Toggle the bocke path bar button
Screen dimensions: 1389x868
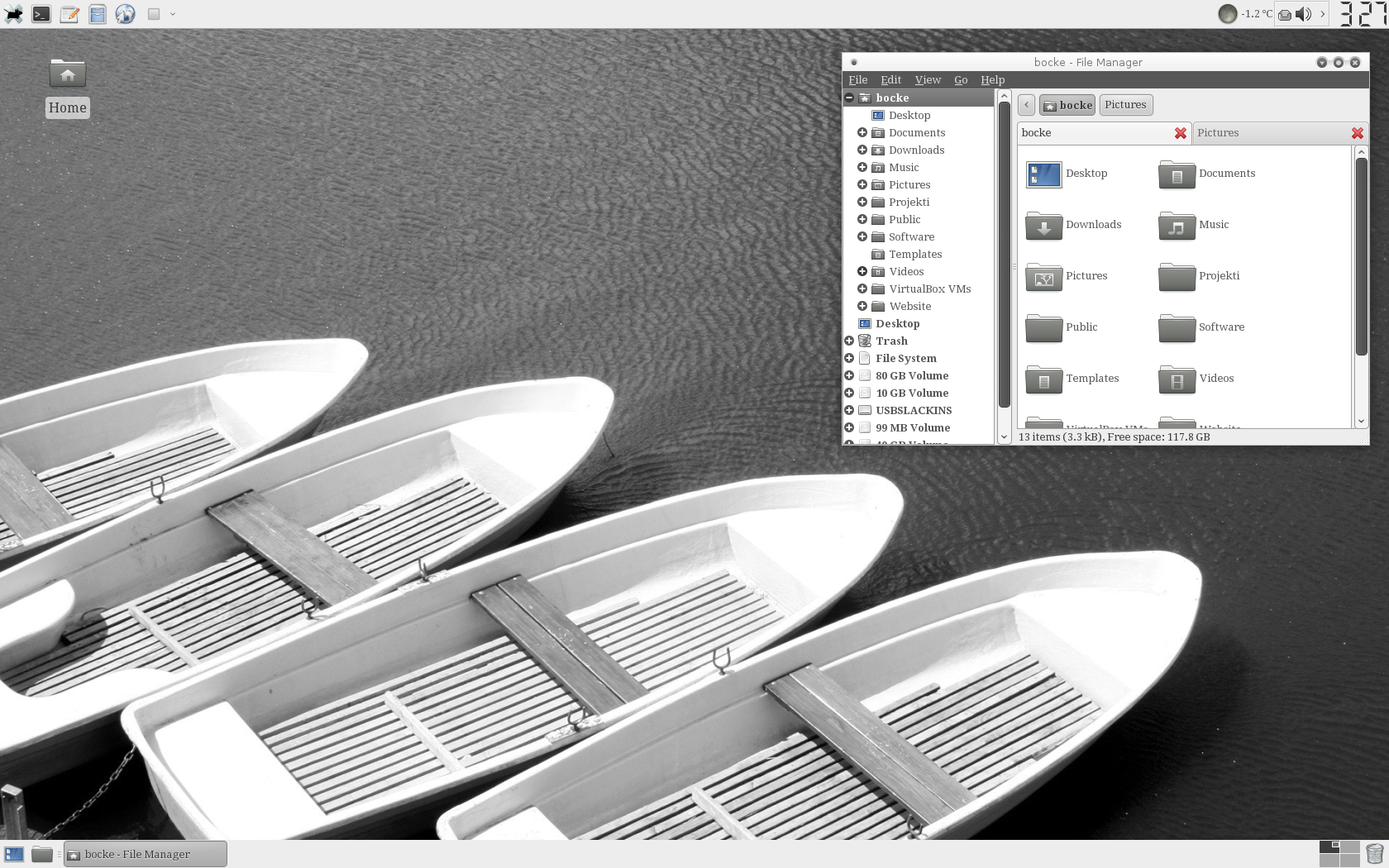coord(1067,105)
